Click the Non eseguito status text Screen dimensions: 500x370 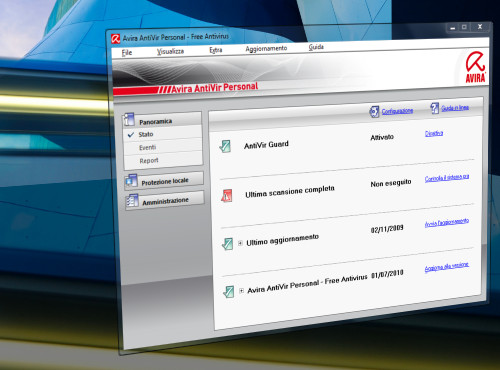click(x=391, y=183)
